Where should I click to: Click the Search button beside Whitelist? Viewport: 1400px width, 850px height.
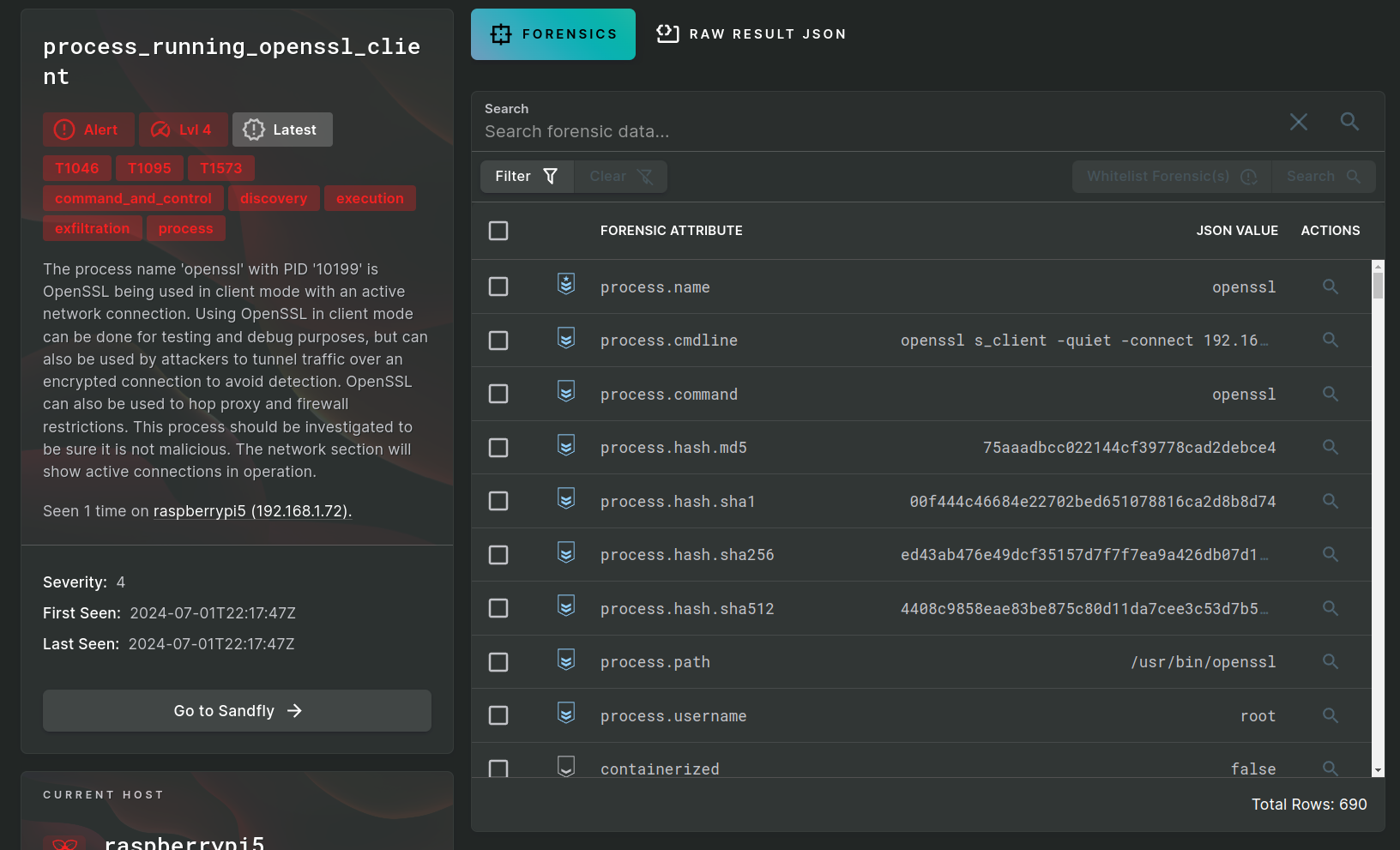pos(1324,176)
